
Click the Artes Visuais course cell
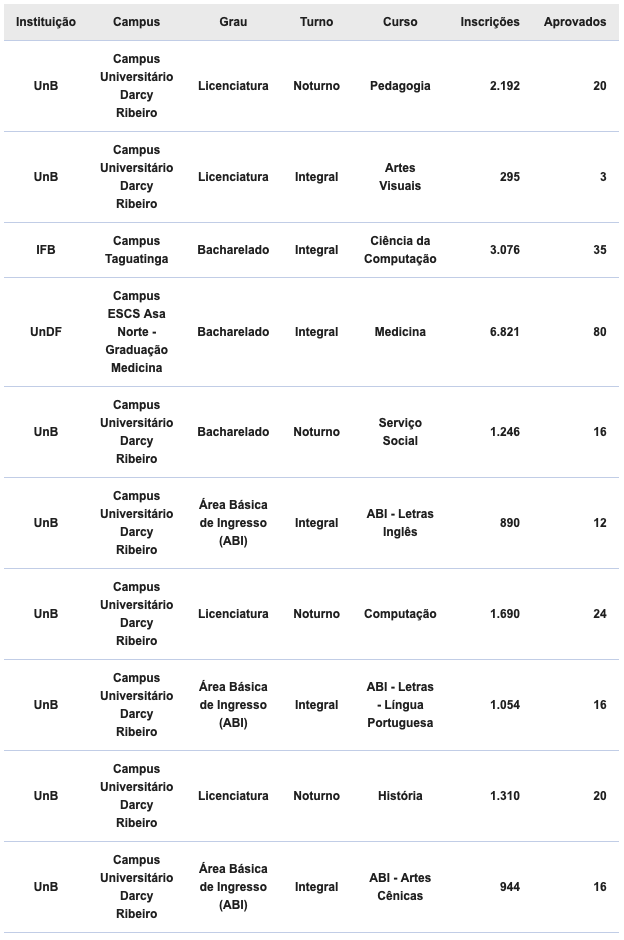400,177
